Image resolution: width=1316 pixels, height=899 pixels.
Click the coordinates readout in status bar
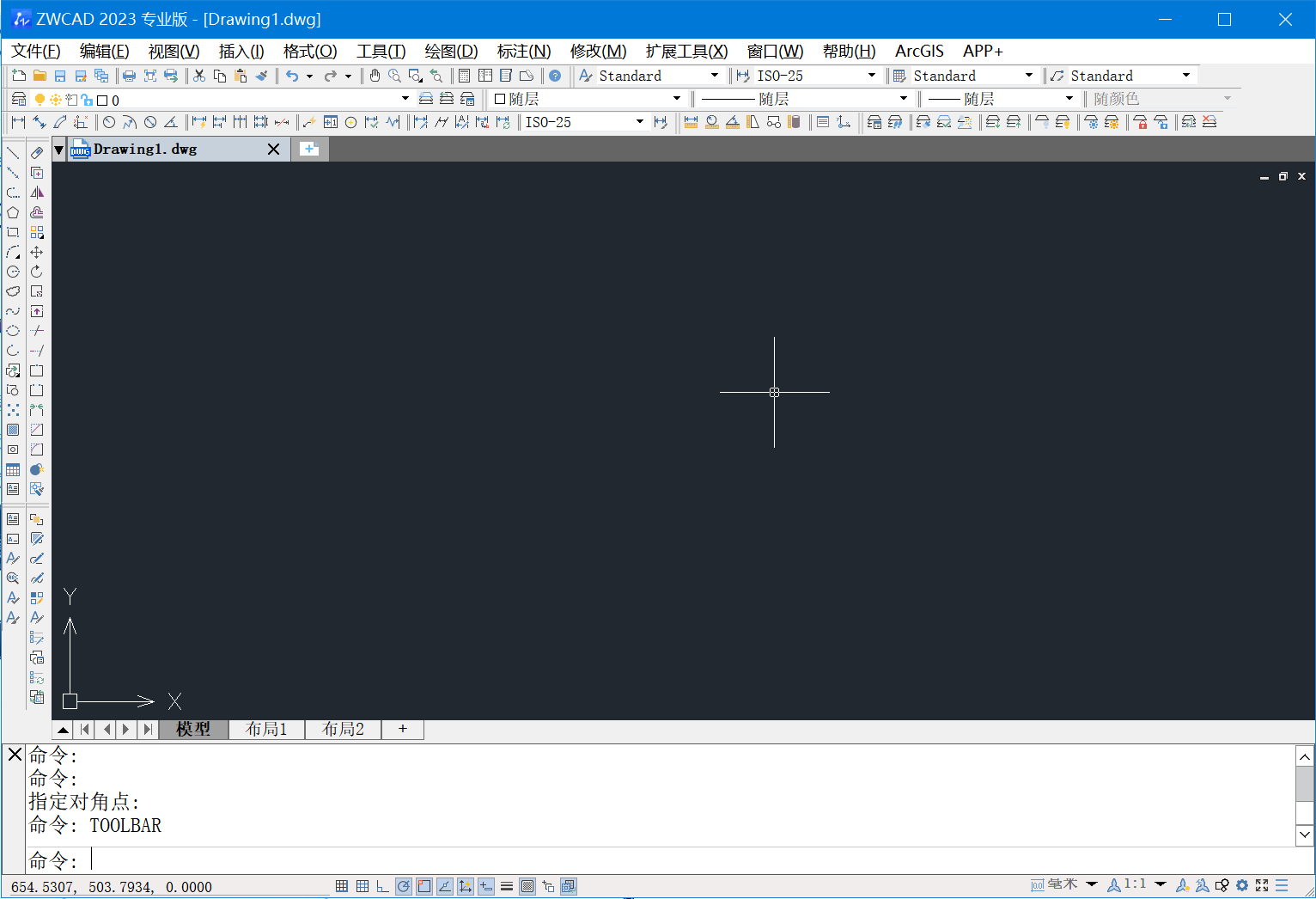pos(112,887)
